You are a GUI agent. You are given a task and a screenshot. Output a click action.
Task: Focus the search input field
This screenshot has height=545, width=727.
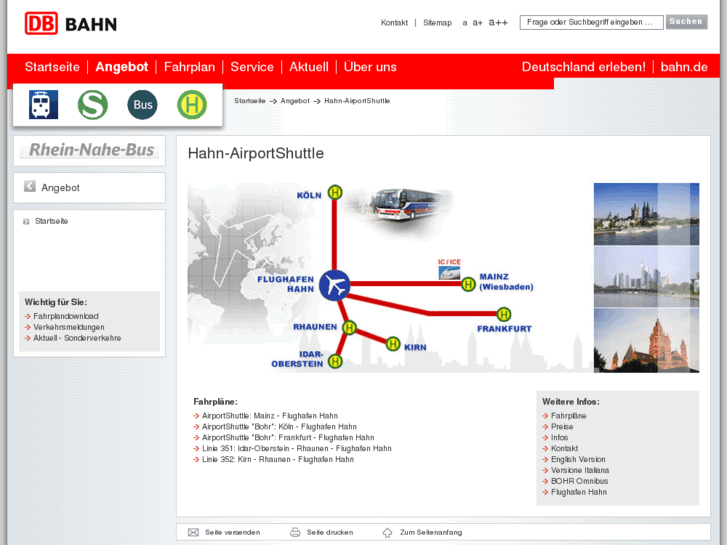click(x=591, y=22)
